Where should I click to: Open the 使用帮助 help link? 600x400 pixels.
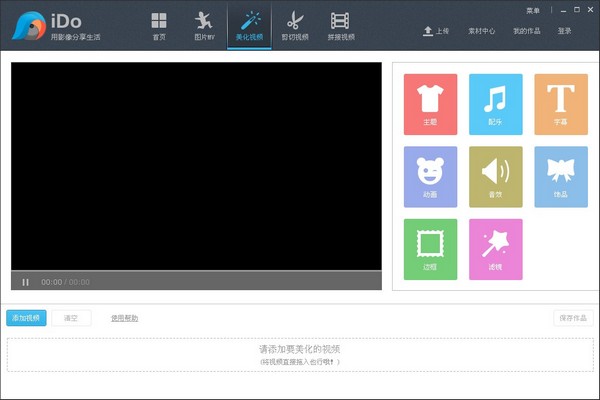124,318
